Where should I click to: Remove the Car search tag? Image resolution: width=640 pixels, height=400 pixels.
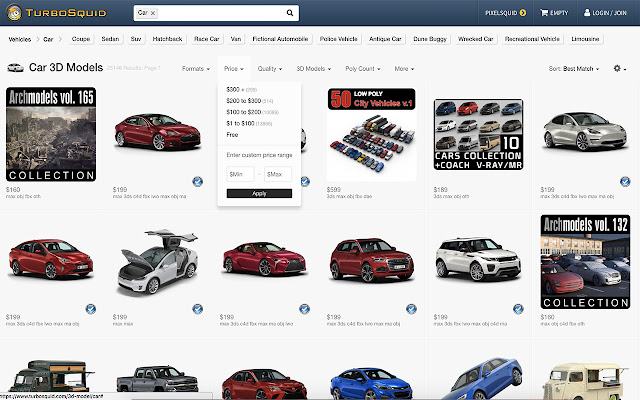click(x=153, y=13)
